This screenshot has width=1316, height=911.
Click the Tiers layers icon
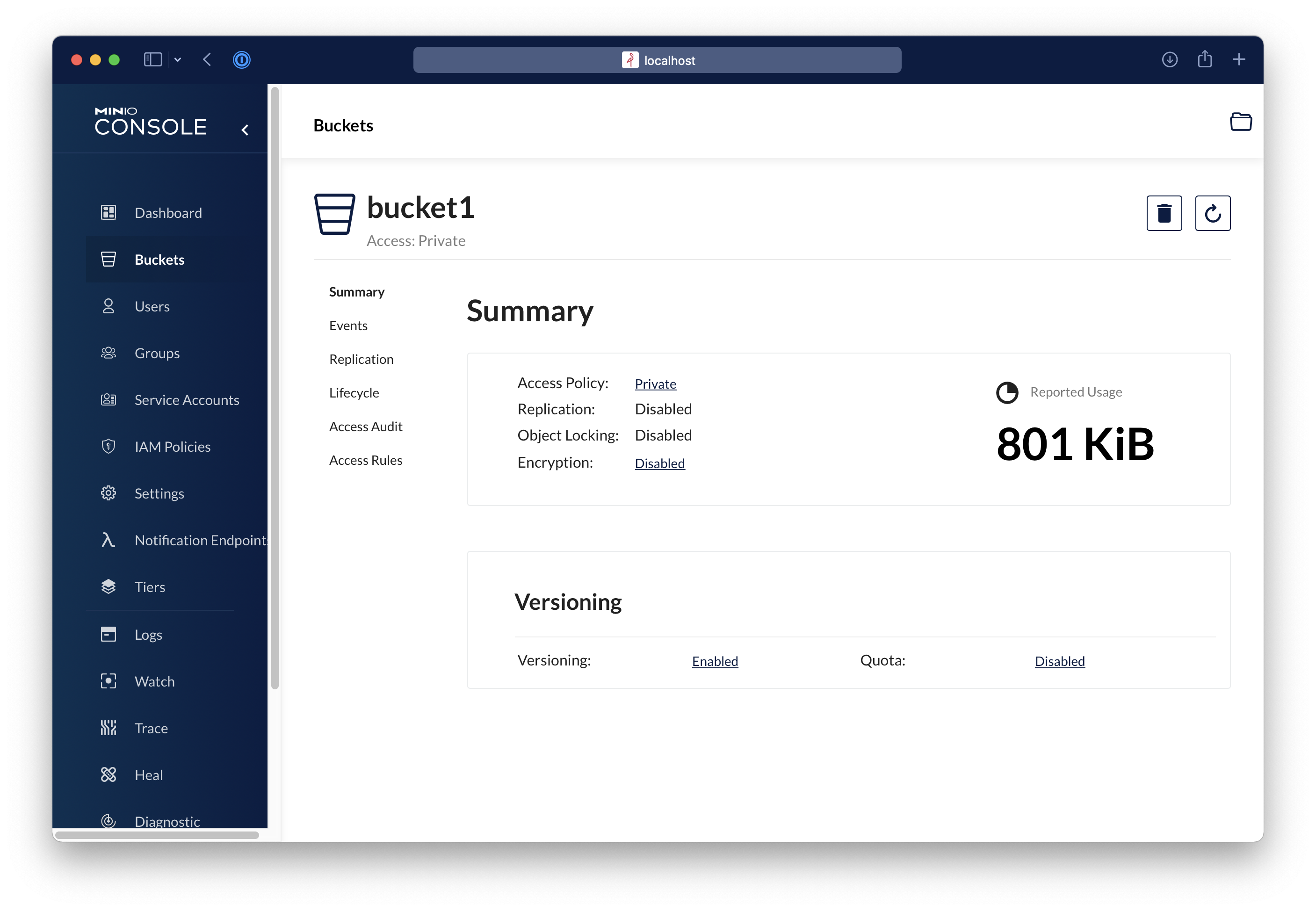coord(108,587)
